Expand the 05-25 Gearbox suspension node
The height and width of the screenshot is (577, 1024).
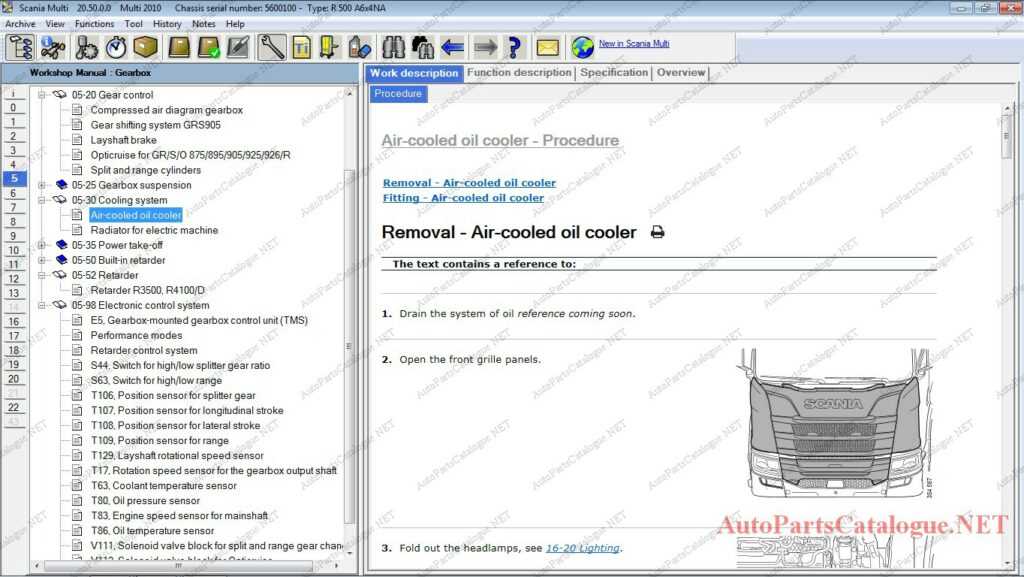pyautogui.click(x=42, y=185)
